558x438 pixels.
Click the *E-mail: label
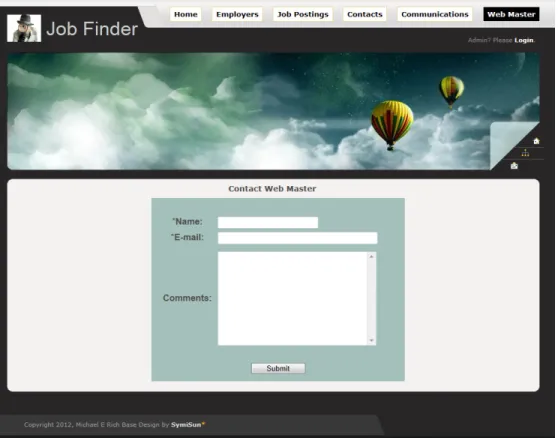(x=187, y=237)
